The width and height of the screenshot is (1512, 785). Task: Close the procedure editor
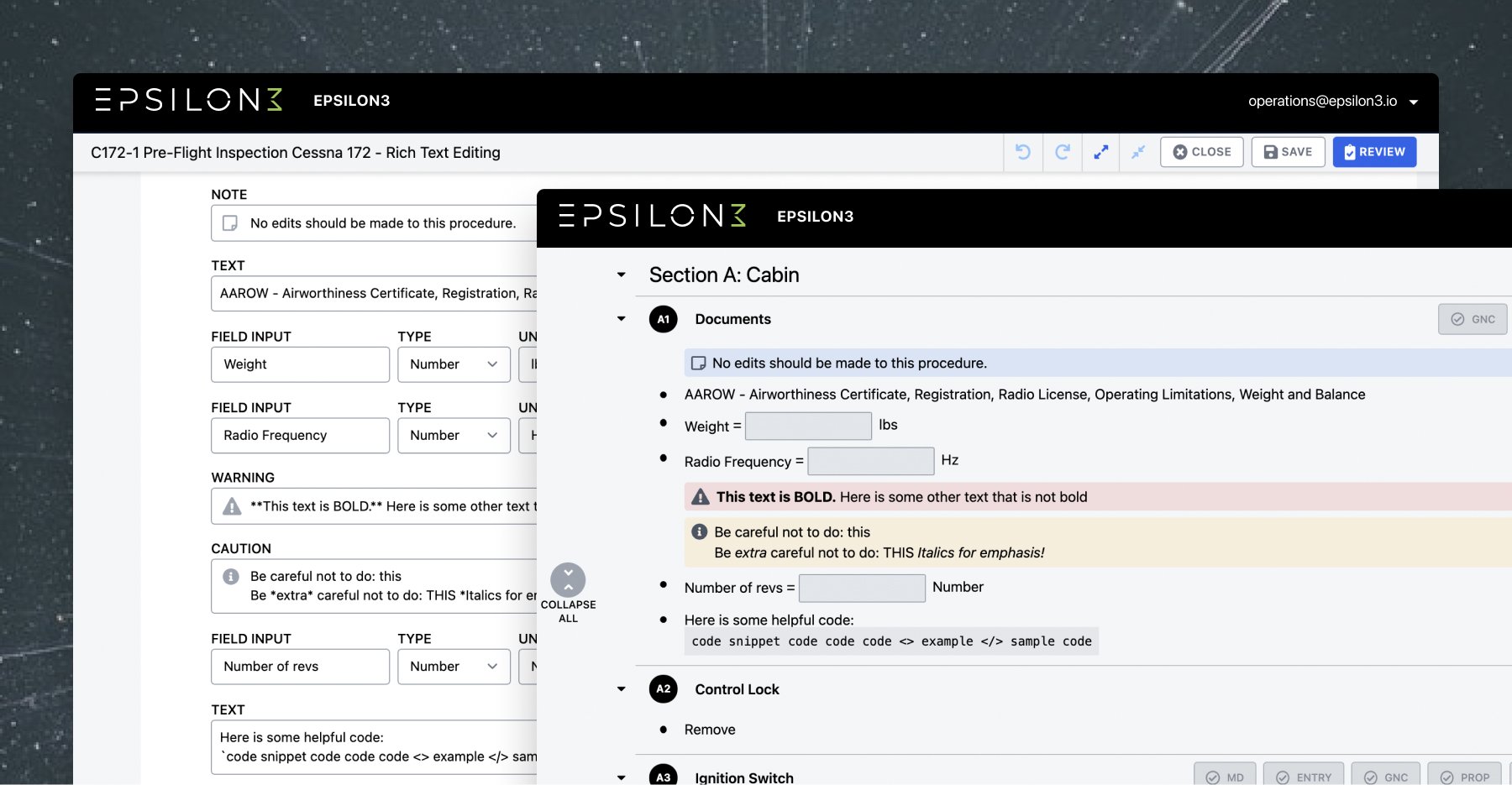(1202, 152)
